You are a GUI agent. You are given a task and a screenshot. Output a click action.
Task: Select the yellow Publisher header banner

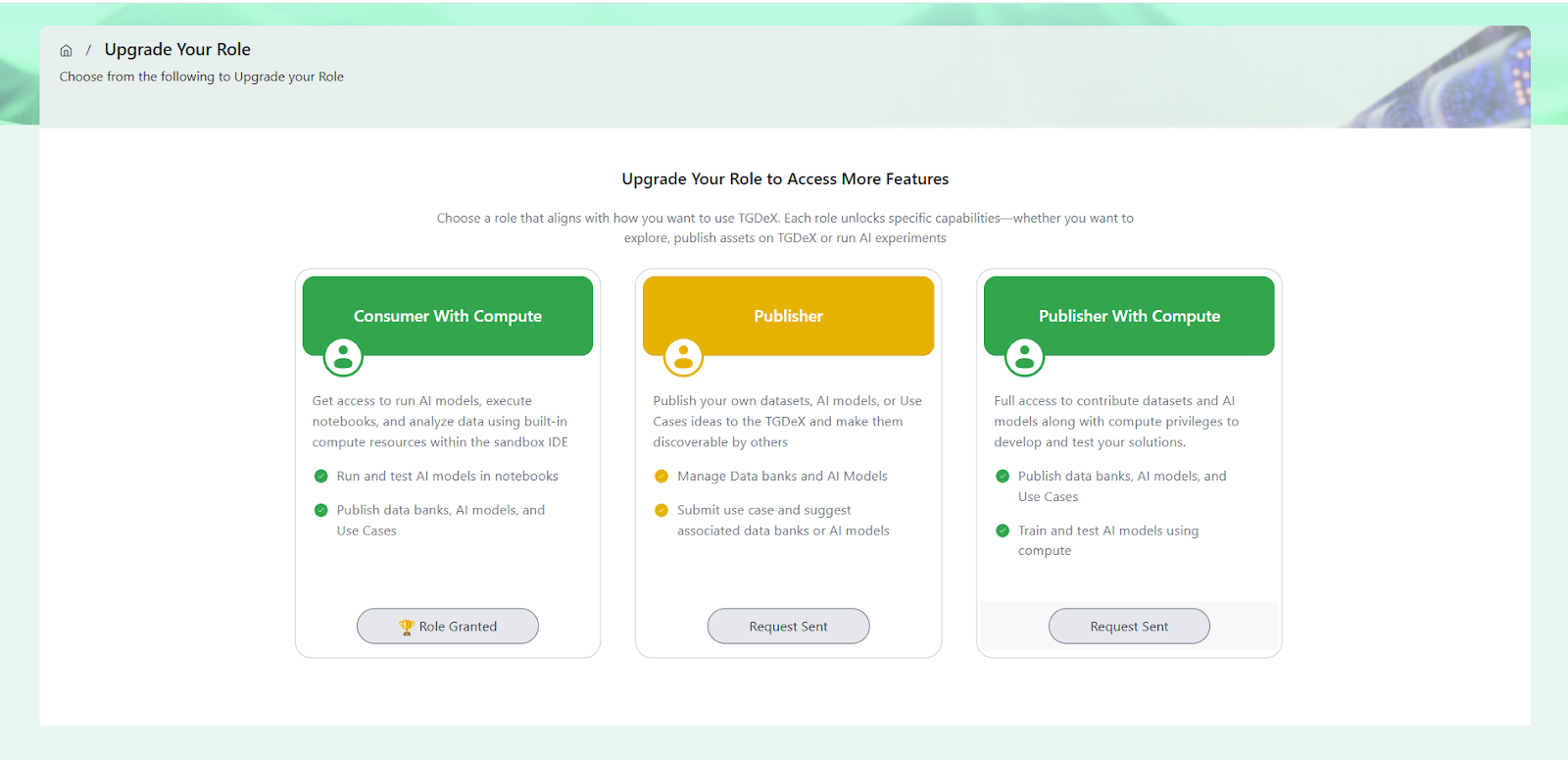click(788, 316)
